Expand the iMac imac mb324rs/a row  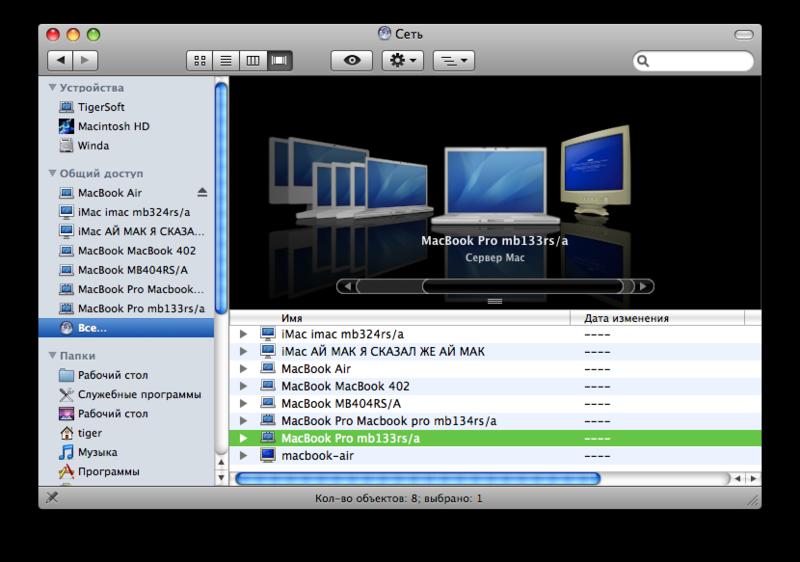coord(243,334)
